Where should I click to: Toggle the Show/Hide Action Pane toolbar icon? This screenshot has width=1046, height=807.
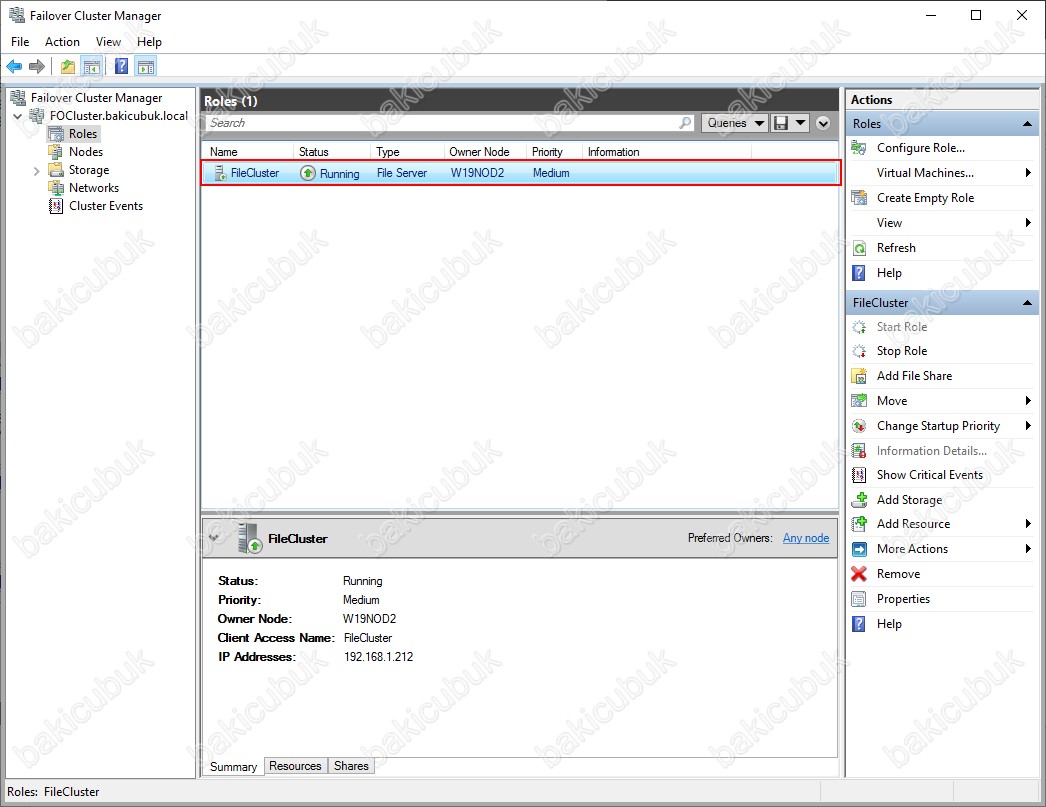coord(146,66)
